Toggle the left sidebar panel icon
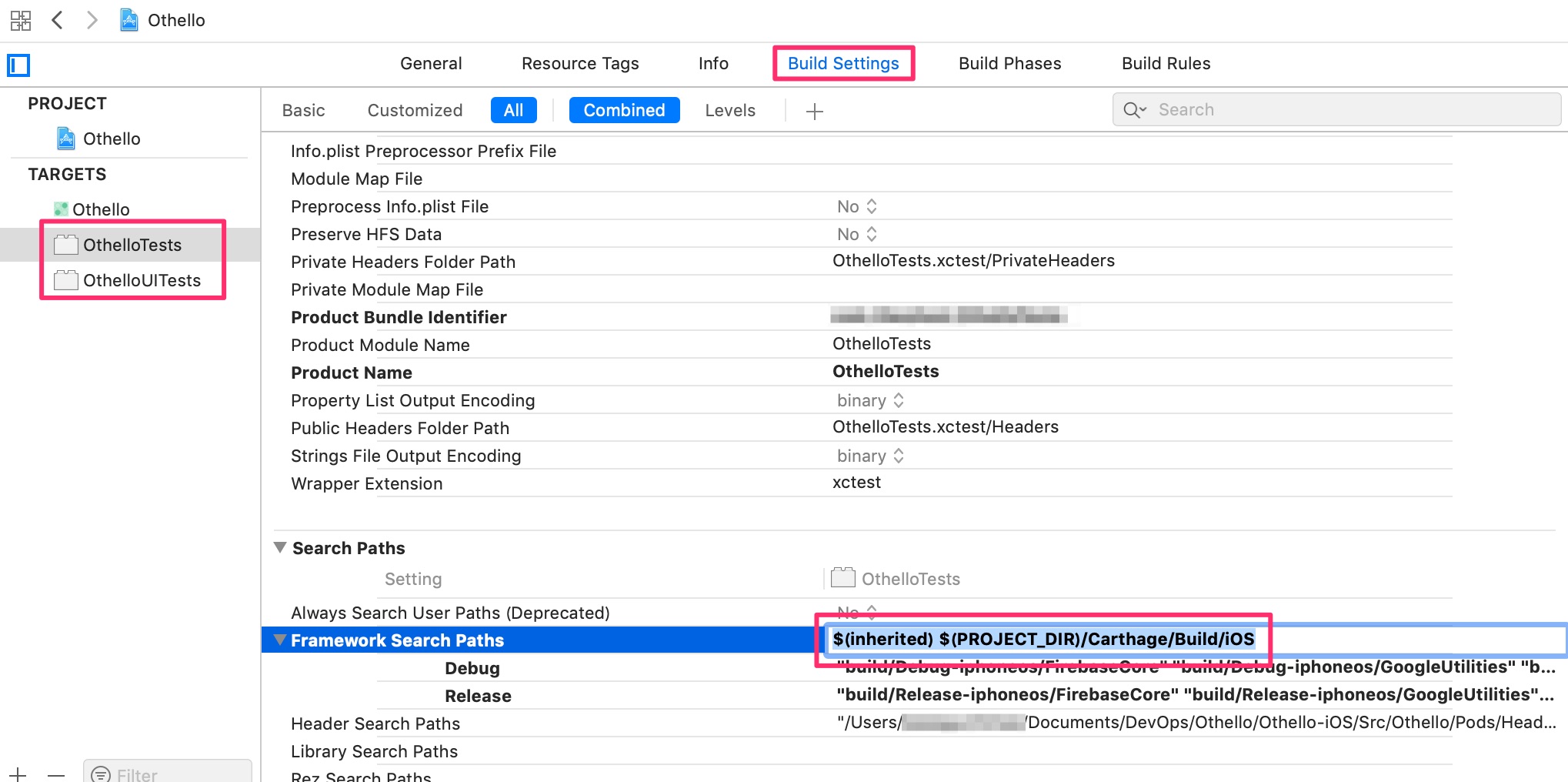The width and height of the screenshot is (1568, 782). point(19,65)
